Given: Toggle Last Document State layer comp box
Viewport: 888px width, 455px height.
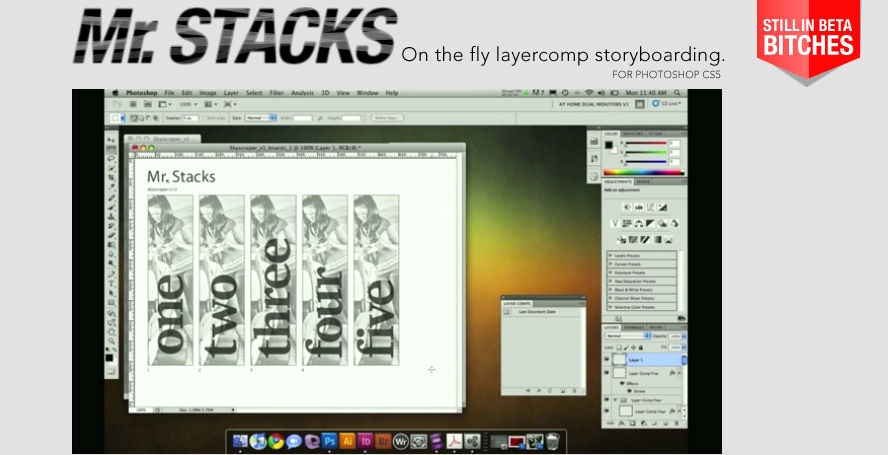Looking at the screenshot, I should [506, 312].
